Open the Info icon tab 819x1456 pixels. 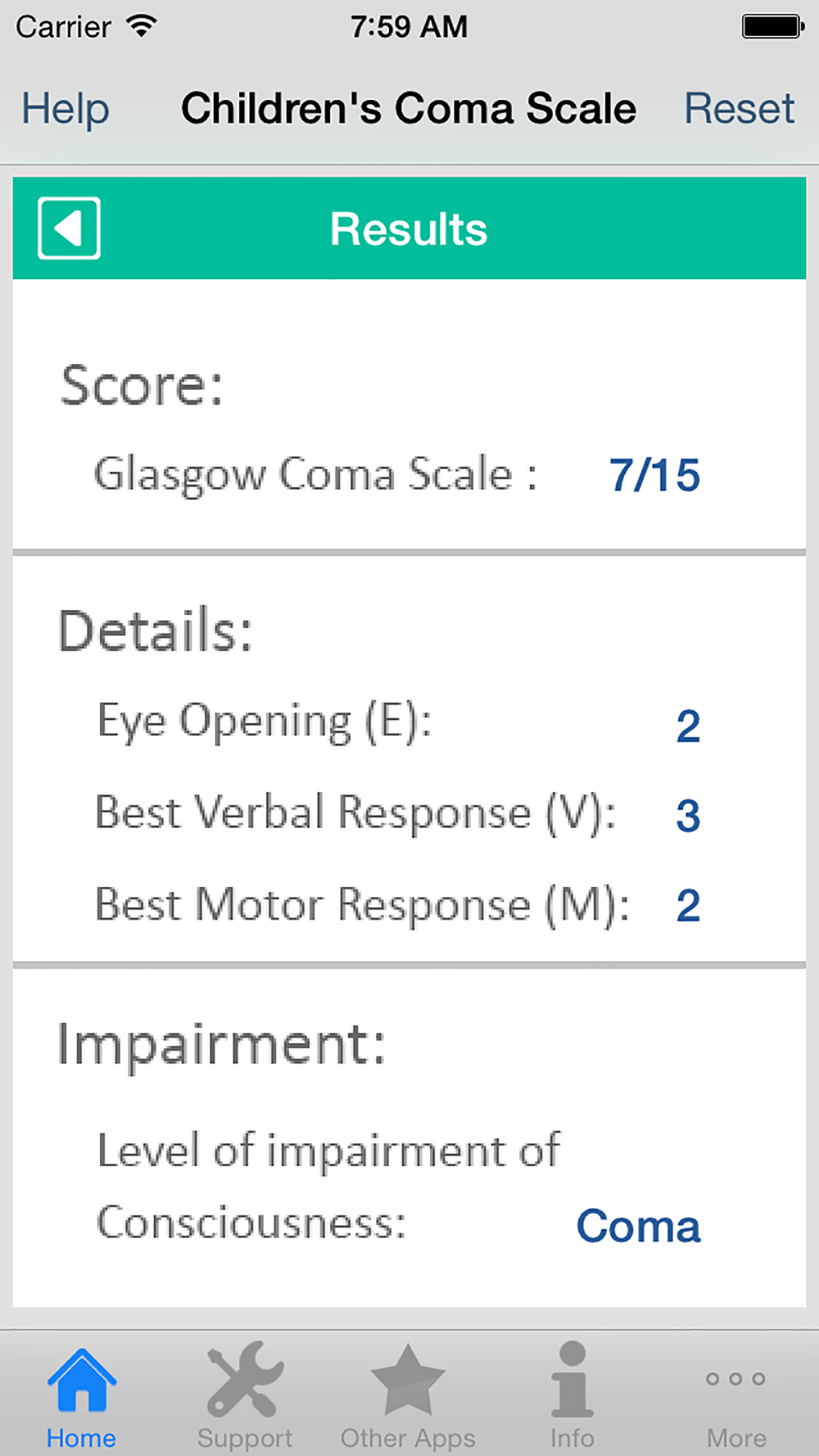572,1379
